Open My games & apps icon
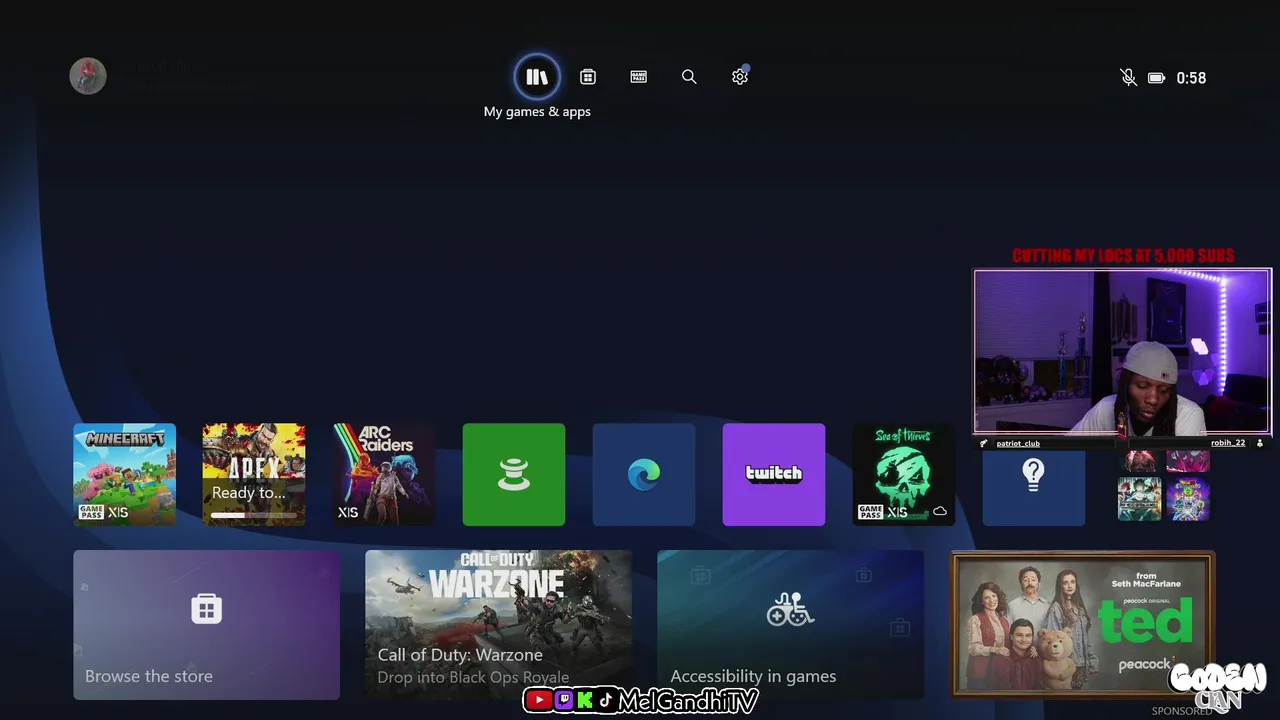1280x720 pixels. pos(537,77)
